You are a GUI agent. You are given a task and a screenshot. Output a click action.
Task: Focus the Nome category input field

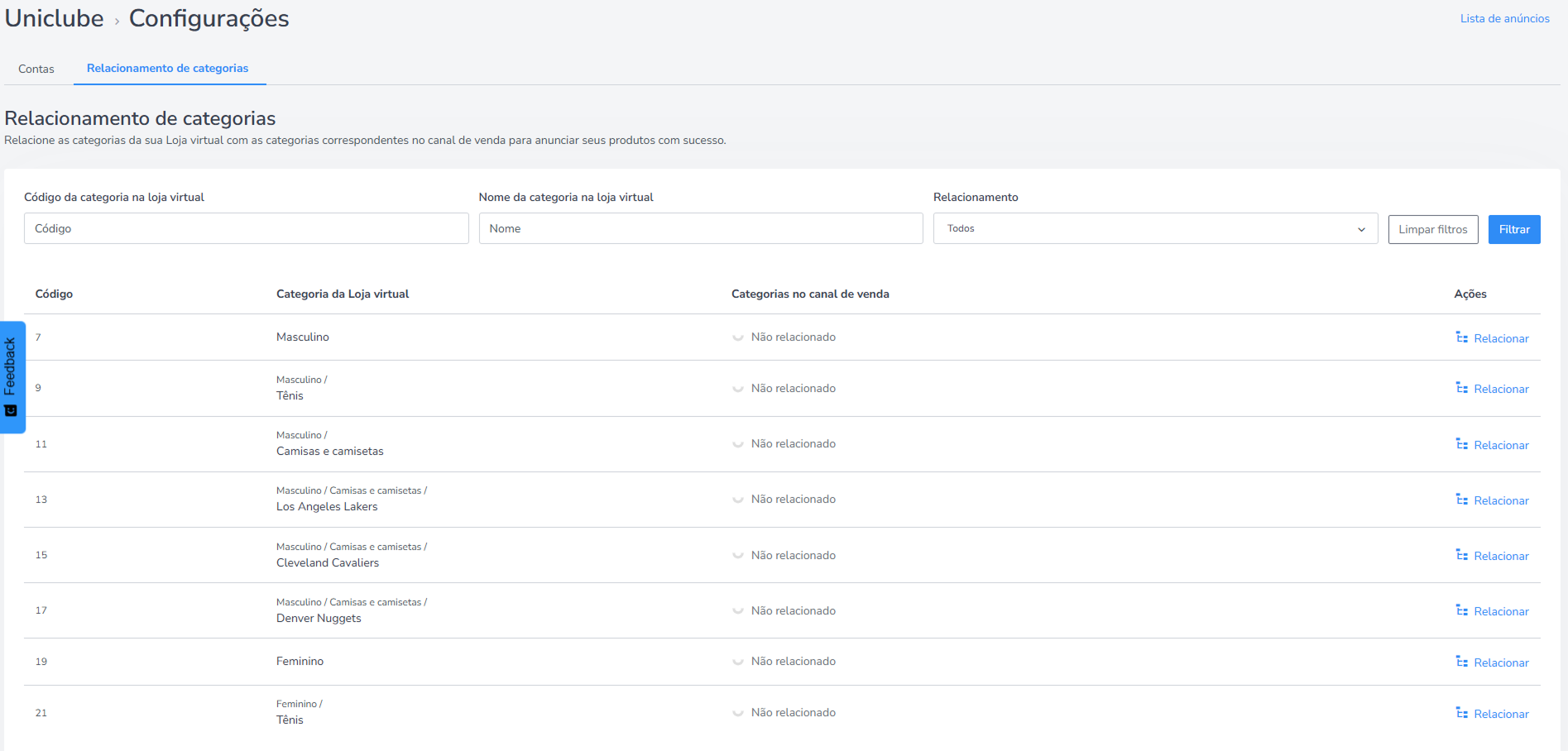(701, 228)
